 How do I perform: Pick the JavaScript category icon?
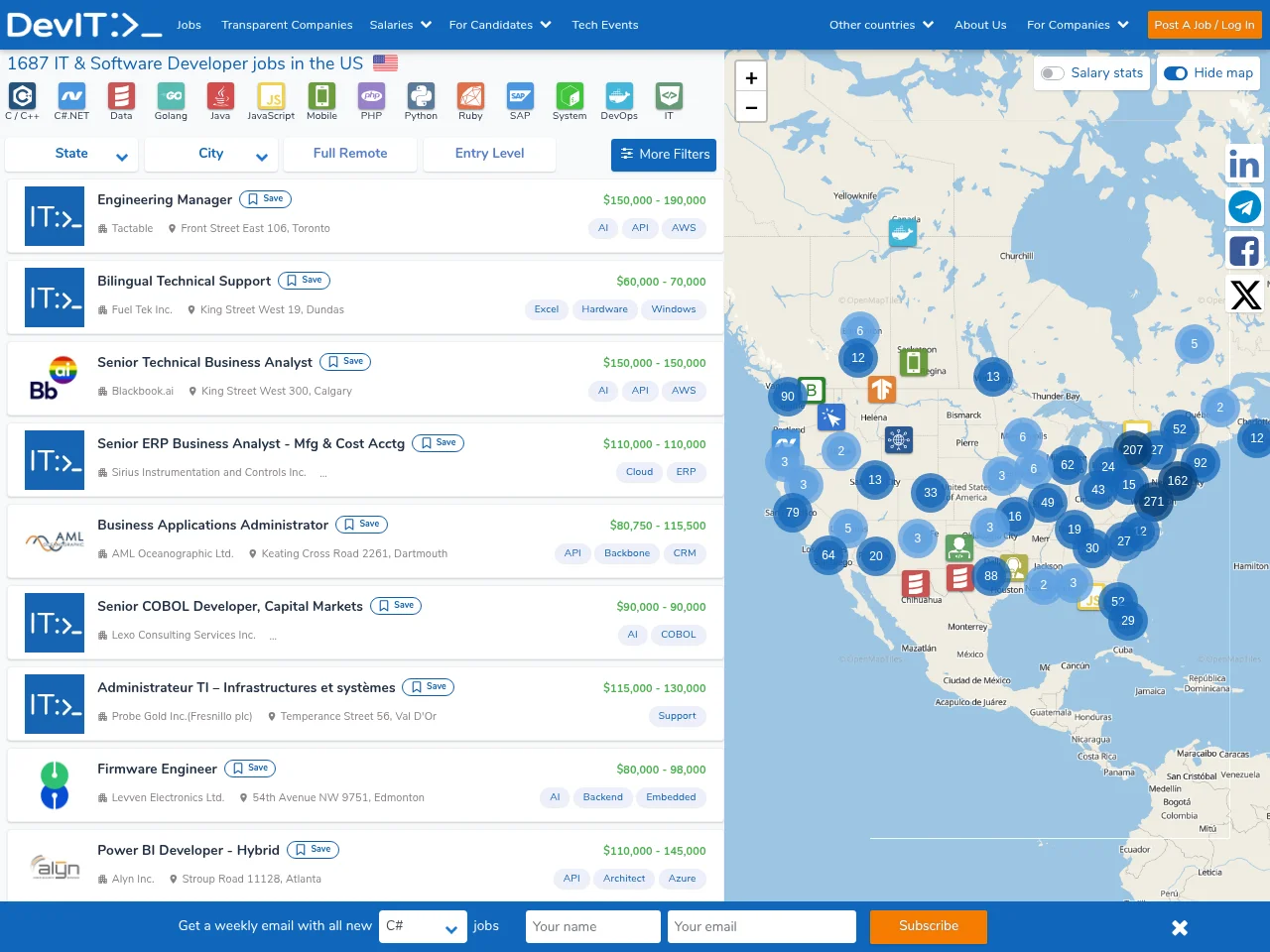coord(271,95)
